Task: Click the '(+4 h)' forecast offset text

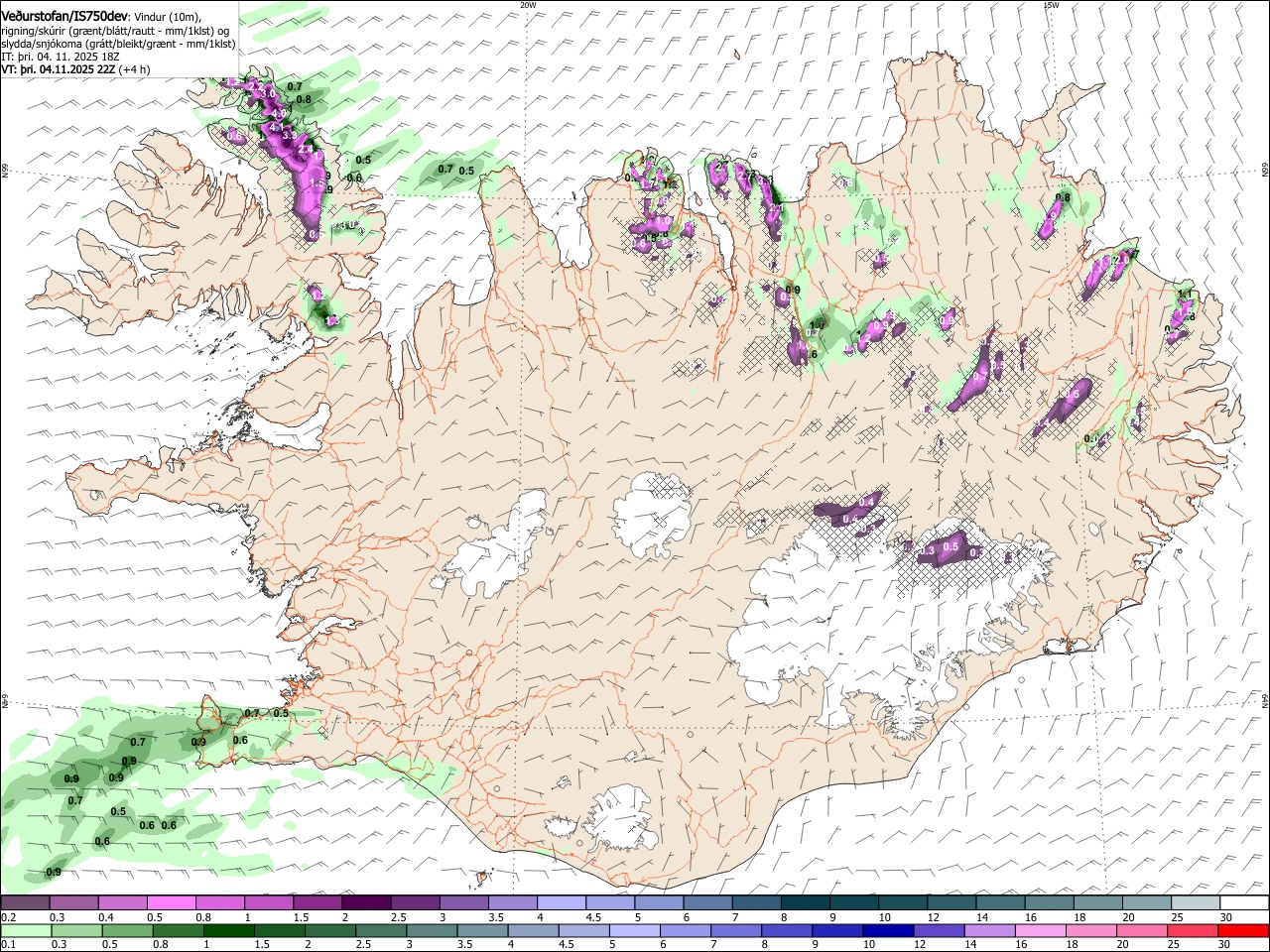Action: 135,69
